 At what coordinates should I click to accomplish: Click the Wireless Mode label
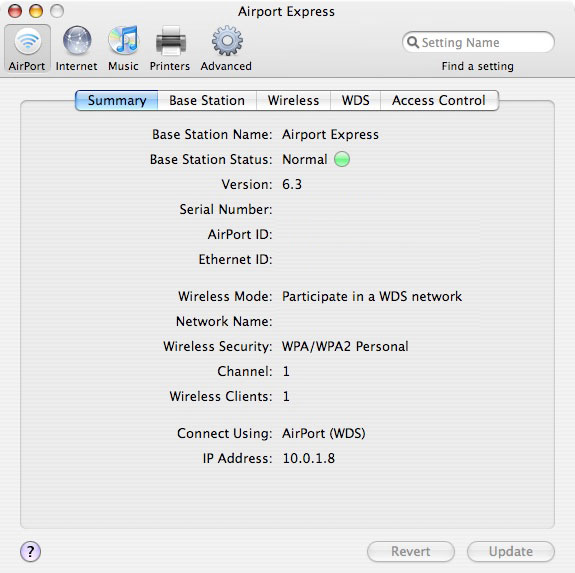pyautogui.click(x=225, y=296)
